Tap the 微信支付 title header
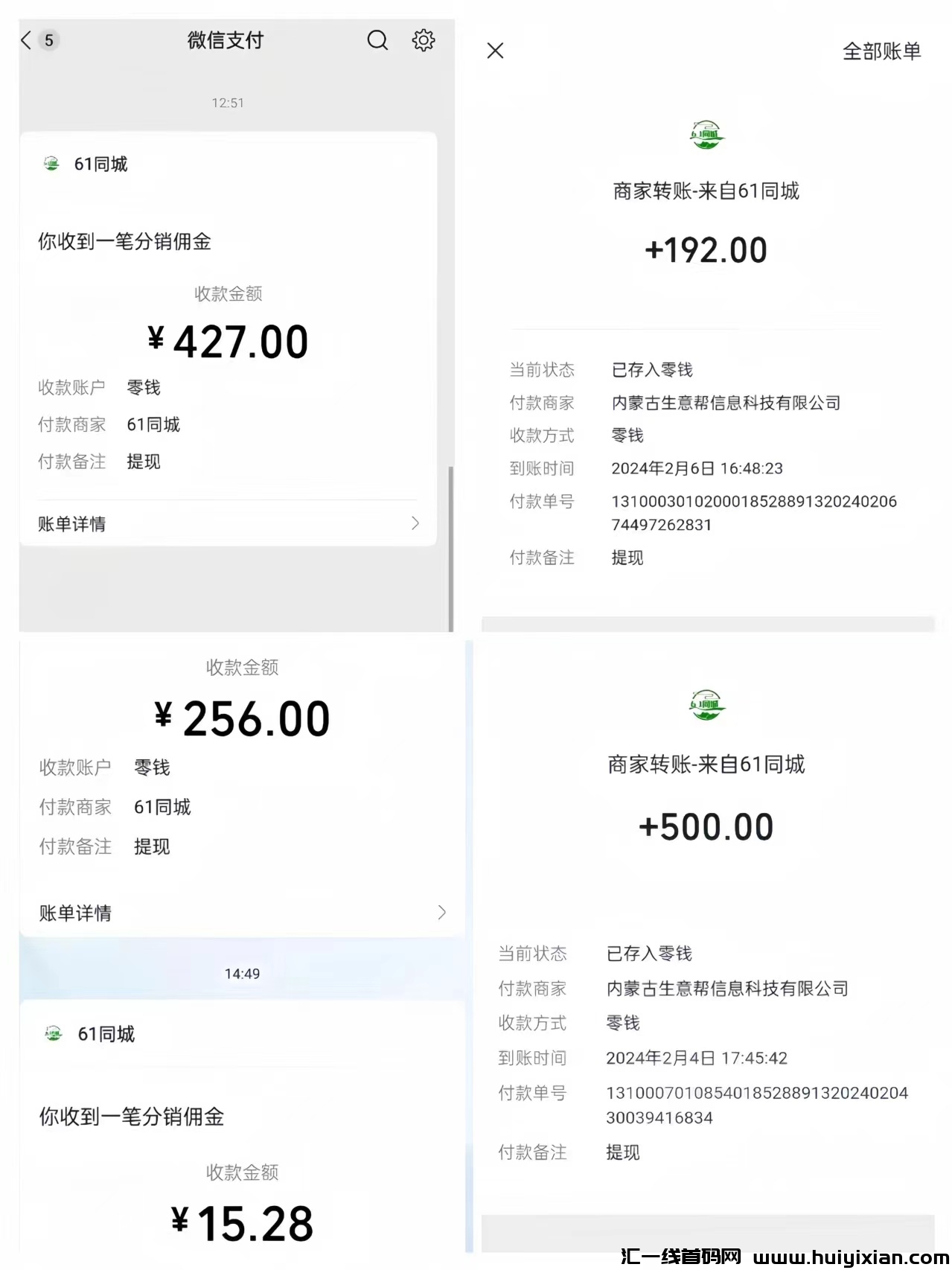 click(x=226, y=40)
